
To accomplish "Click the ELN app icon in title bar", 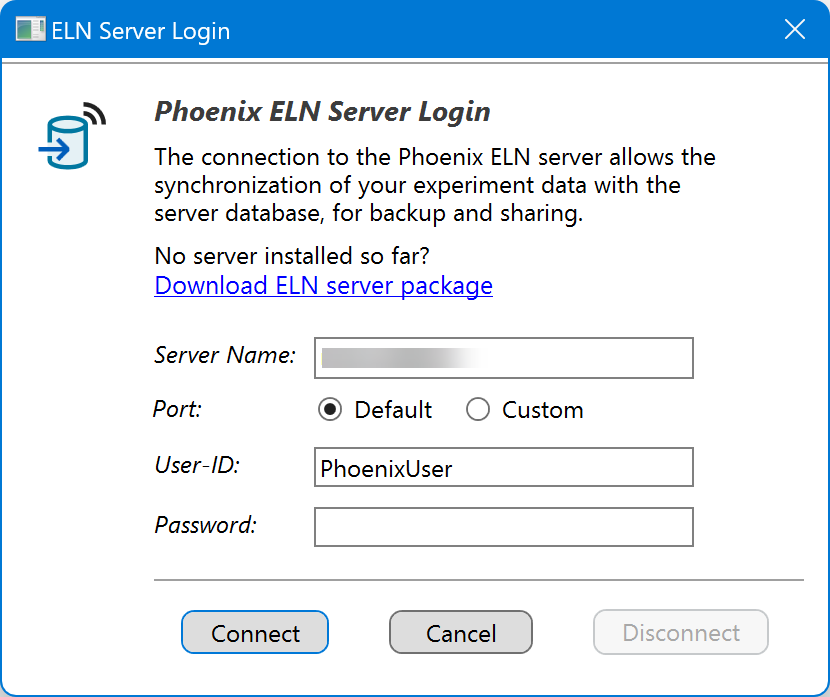I will point(30,30).
